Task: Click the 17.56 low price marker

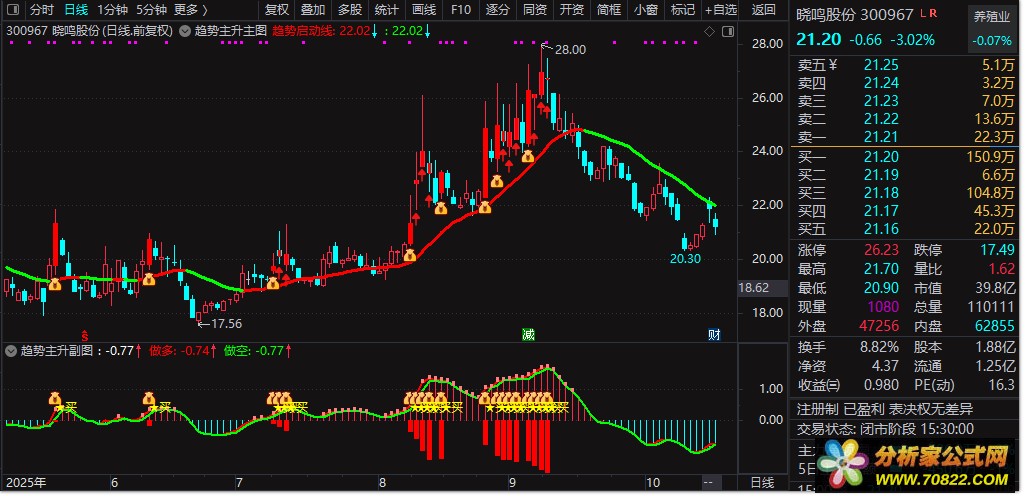Action: (227, 323)
